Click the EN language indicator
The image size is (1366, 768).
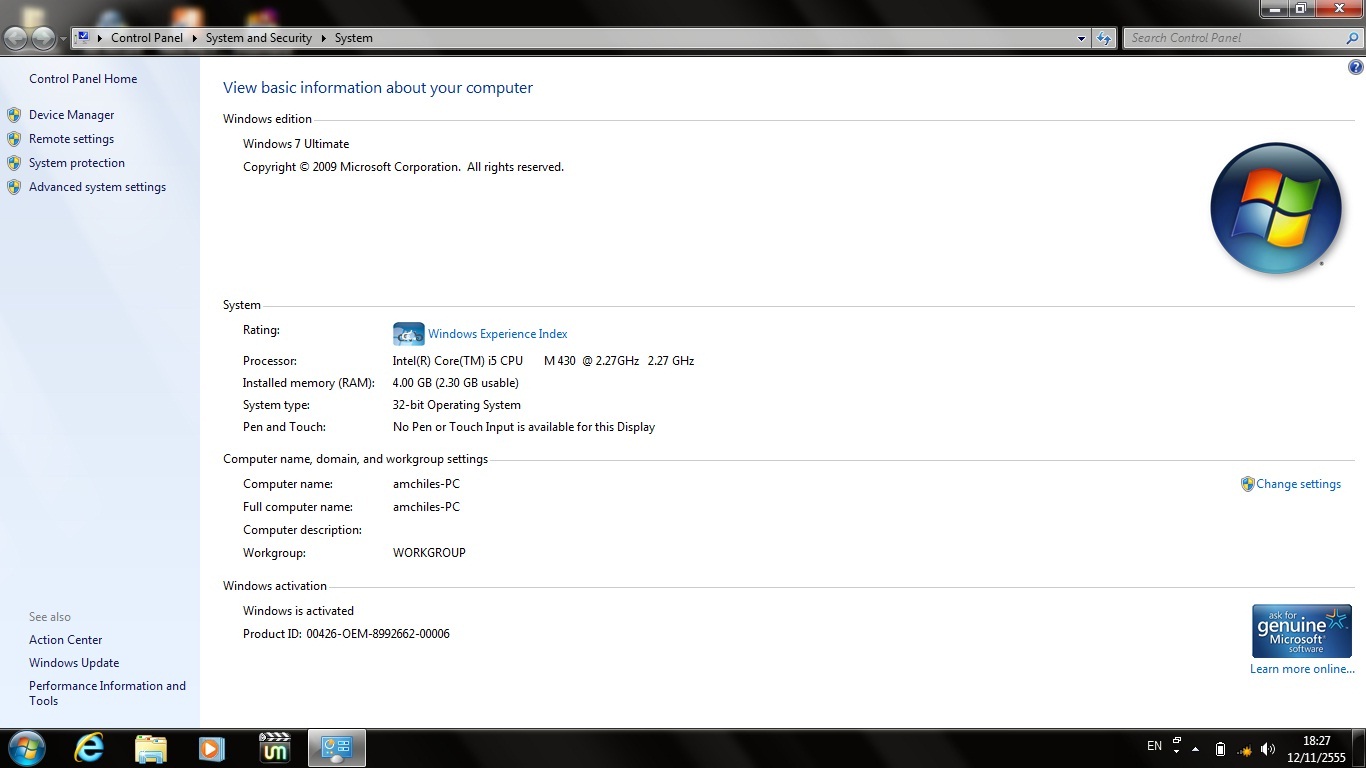point(1154,746)
